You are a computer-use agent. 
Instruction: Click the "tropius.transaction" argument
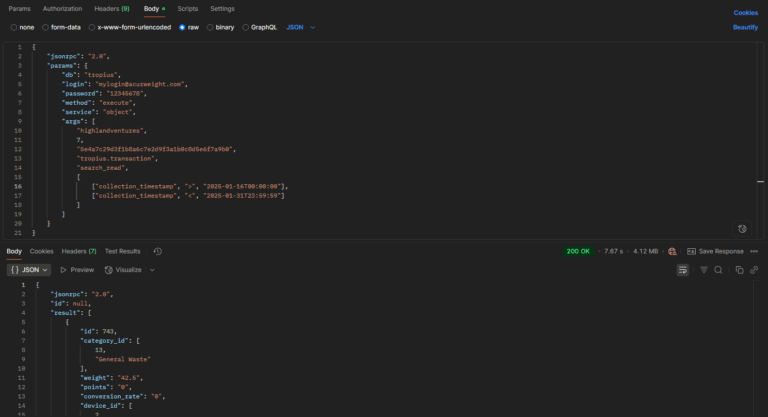pos(116,159)
